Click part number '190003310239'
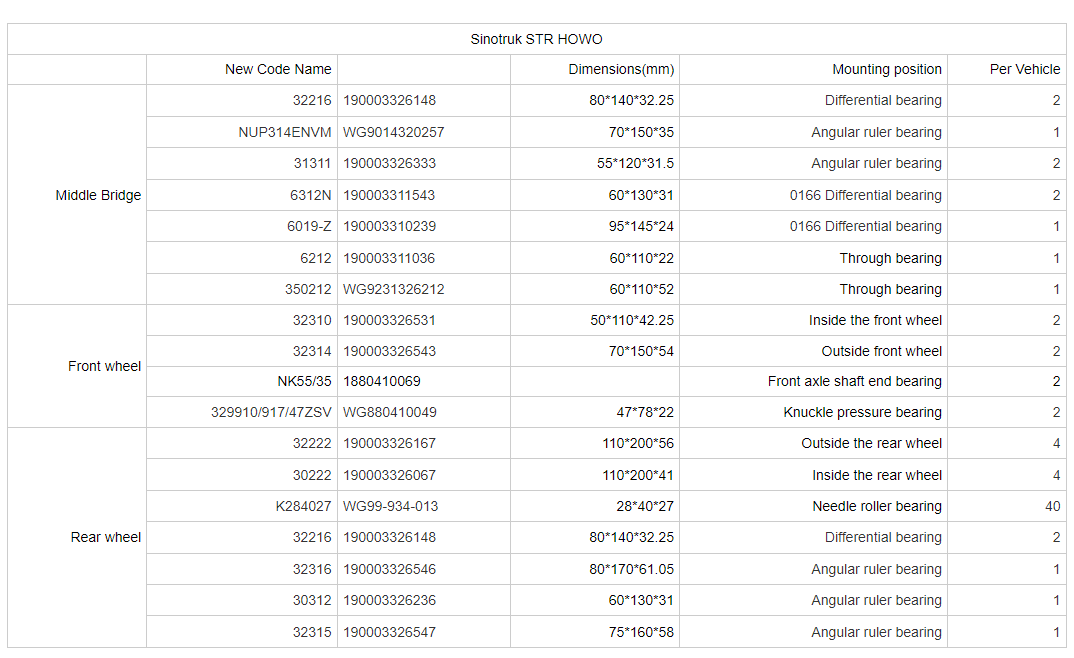This screenshot has width=1074, height=658. (x=390, y=226)
